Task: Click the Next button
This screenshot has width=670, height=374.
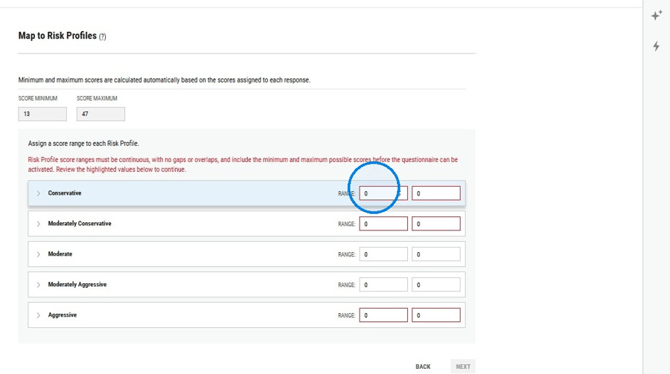Action: coord(463,367)
